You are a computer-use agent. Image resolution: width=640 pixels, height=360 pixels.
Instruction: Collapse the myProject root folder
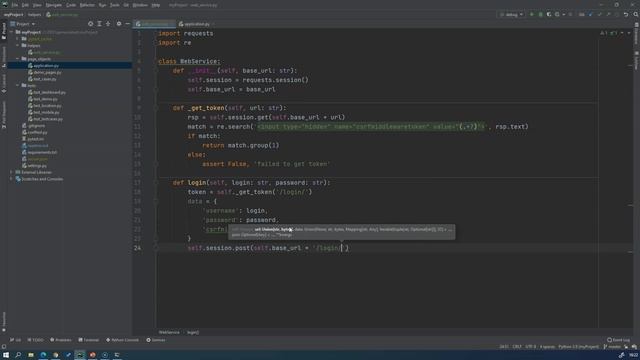point(11,32)
